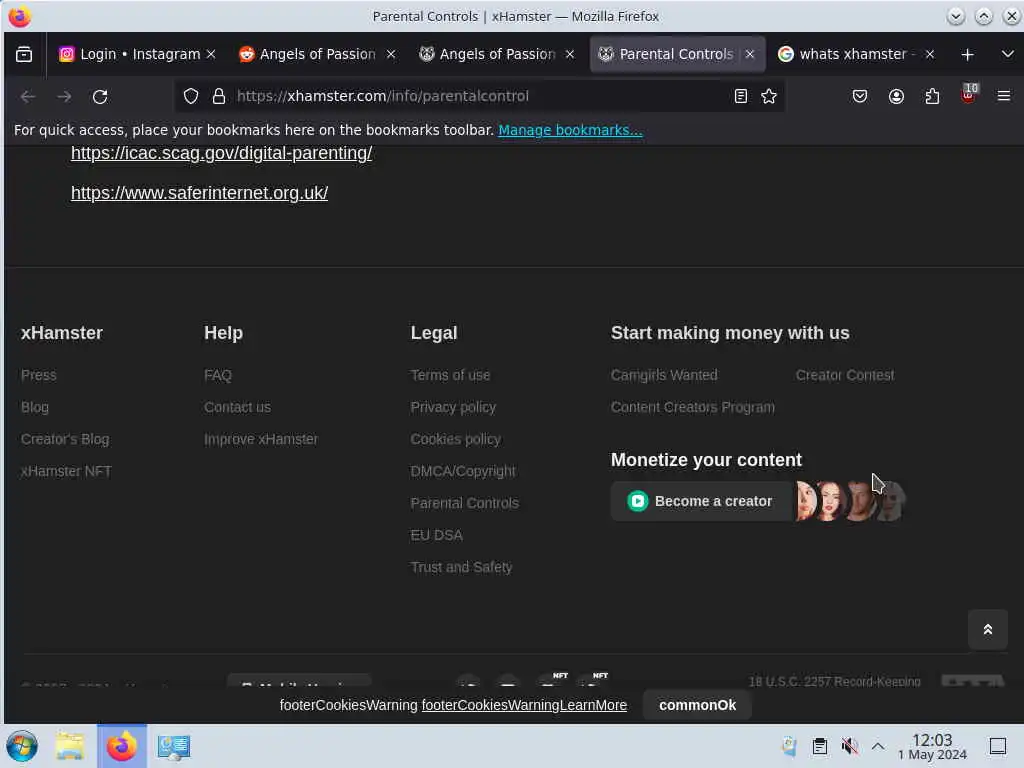The width and height of the screenshot is (1024, 768).
Task: Open Firefox account menu
Action: tap(896, 97)
